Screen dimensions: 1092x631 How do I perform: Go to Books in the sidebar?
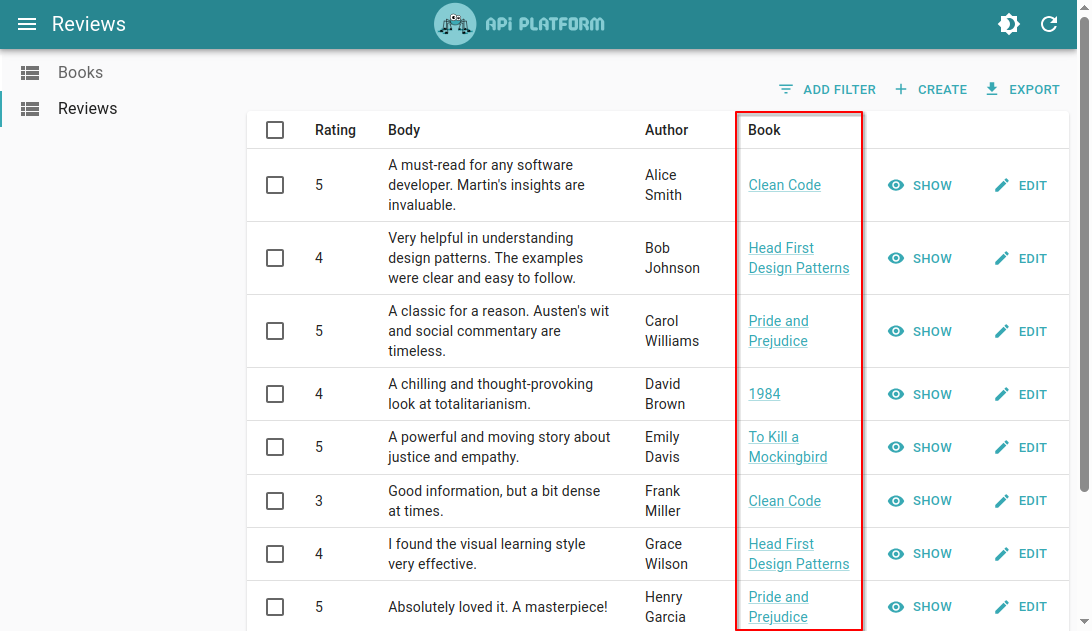click(x=80, y=72)
